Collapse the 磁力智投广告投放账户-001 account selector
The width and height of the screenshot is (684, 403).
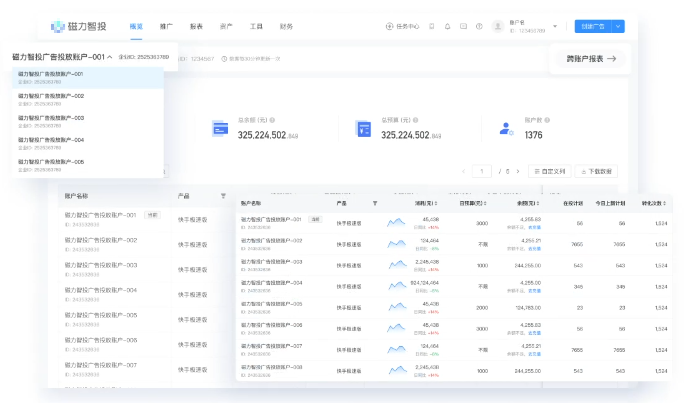point(109,57)
